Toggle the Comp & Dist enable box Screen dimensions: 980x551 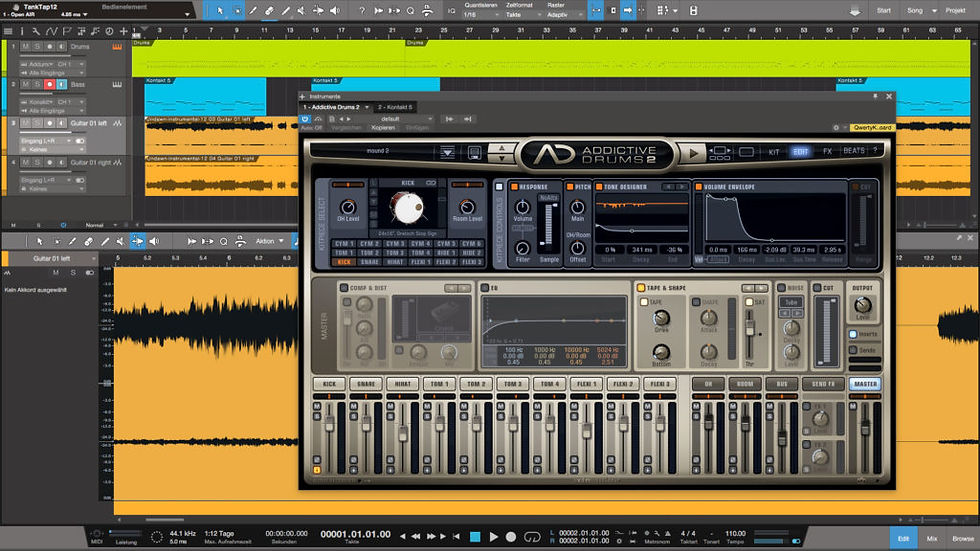344,288
